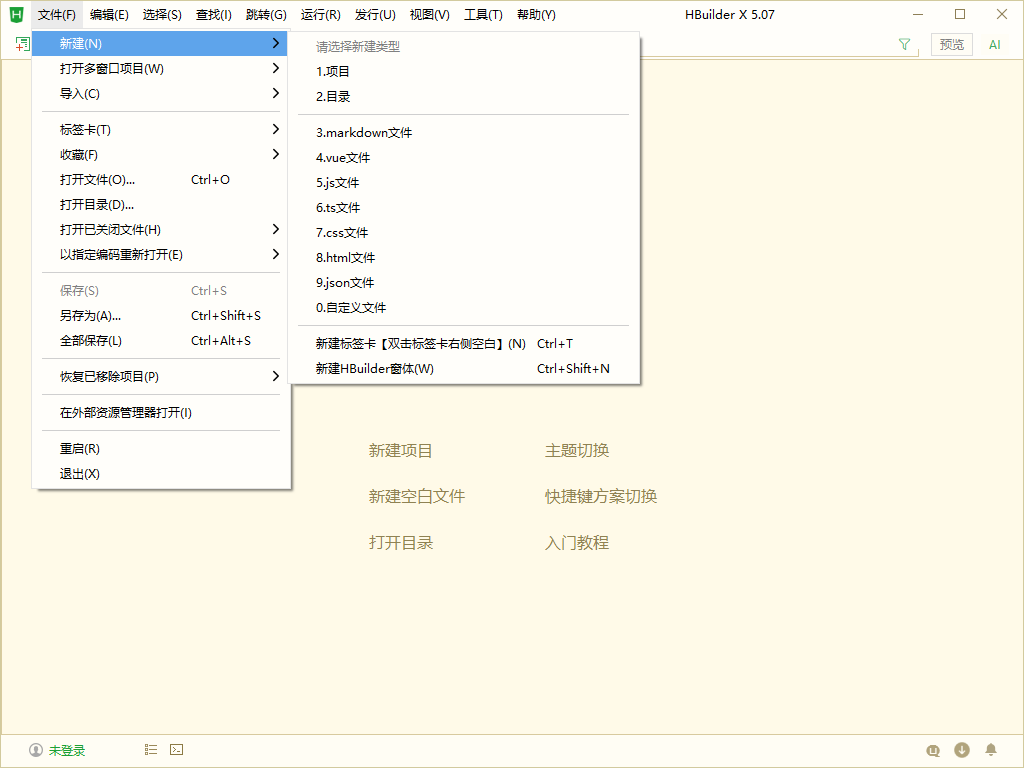Create a 5.js文件

point(464,182)
